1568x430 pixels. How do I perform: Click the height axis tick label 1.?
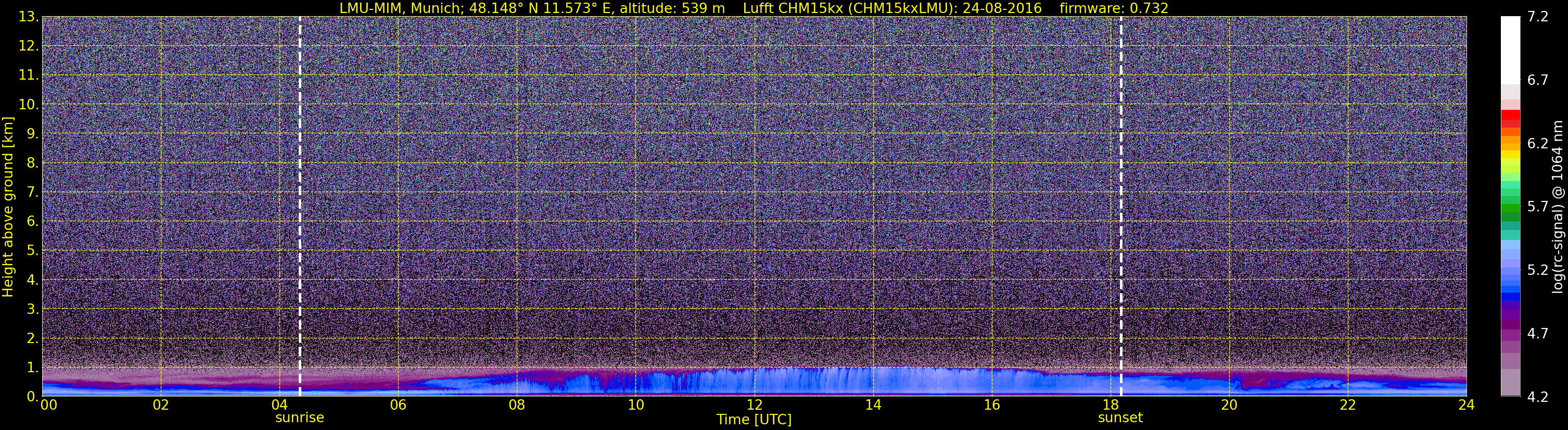[x=32, y=367]
